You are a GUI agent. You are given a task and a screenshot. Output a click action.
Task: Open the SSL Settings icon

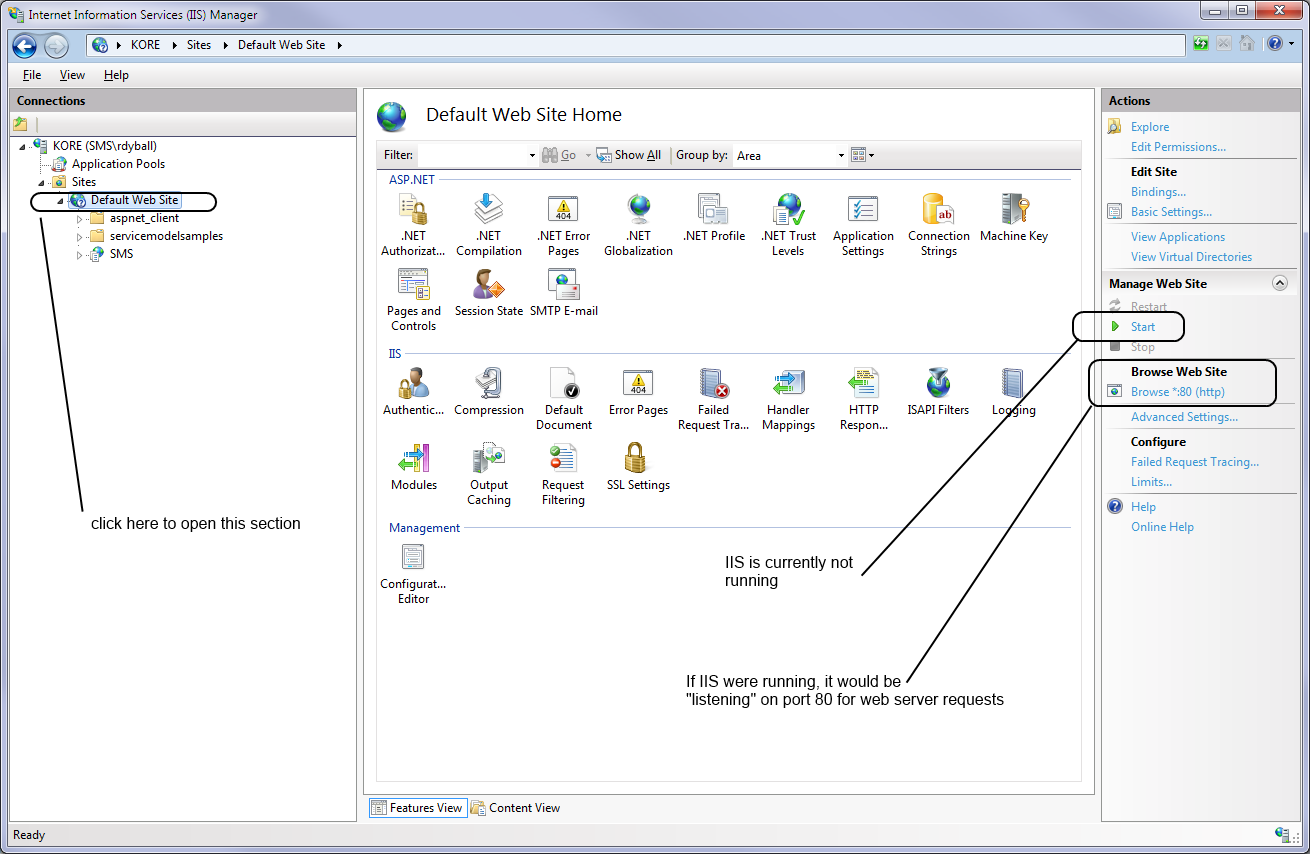pyautogui.click(x=638, y=460)
